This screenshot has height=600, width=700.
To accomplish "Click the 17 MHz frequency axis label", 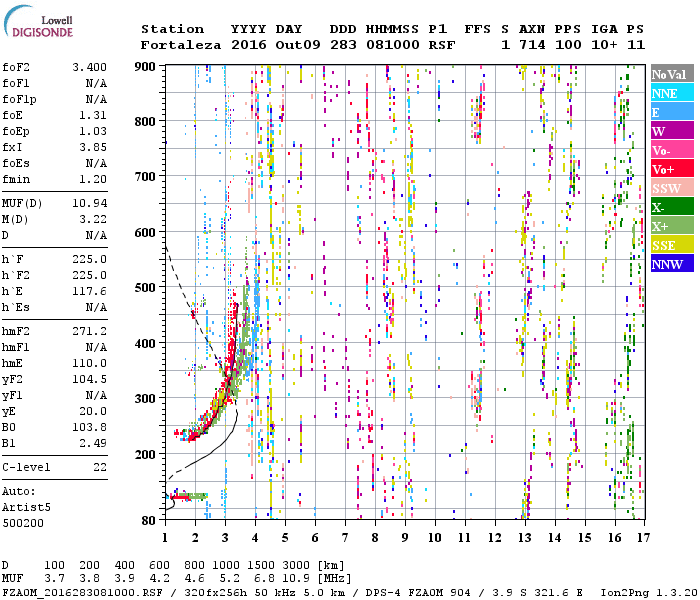I will [x=643, y=538].
